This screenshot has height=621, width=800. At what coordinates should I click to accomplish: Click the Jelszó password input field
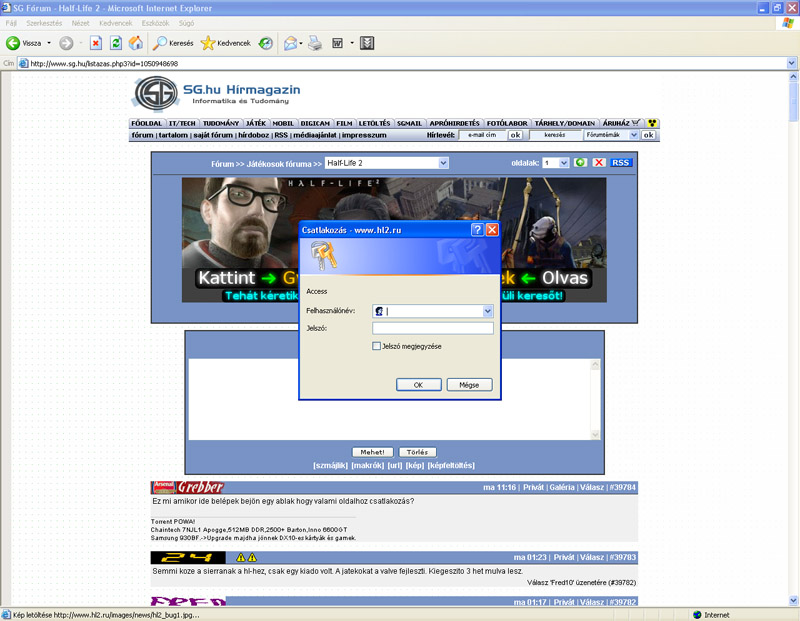432,328
